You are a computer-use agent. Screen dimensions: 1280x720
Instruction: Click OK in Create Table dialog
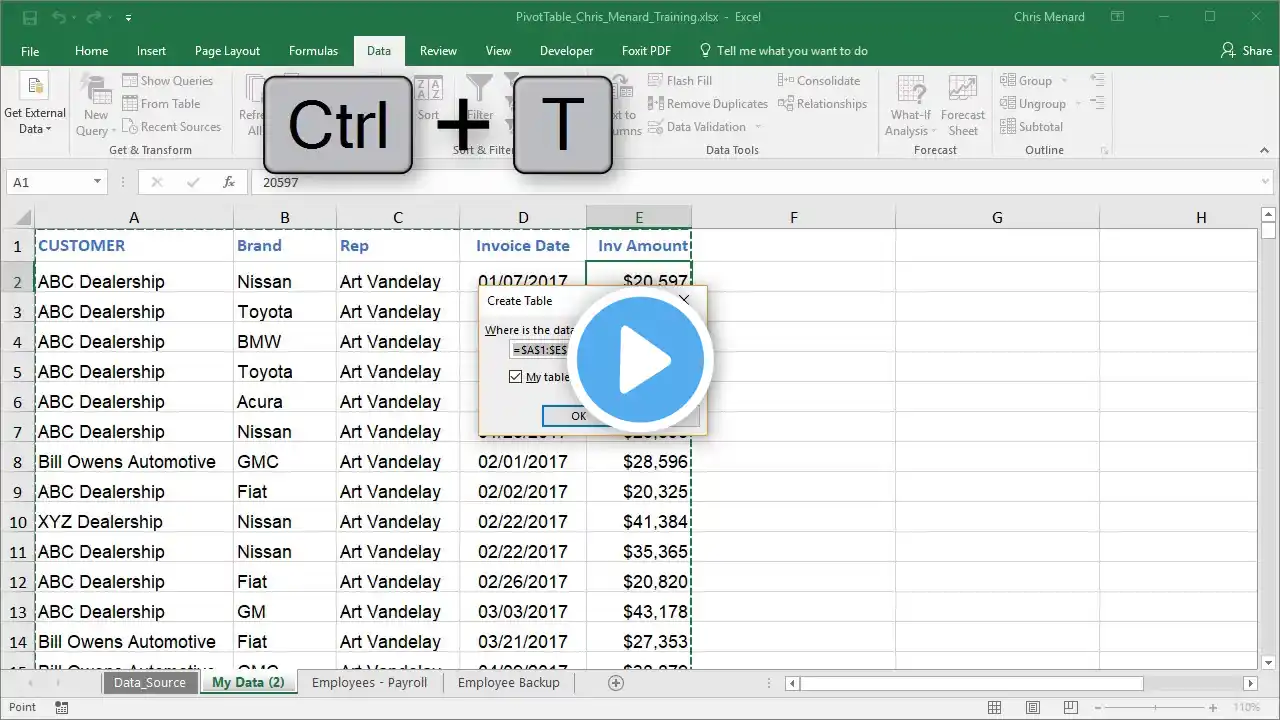click(x=578, y=416)
